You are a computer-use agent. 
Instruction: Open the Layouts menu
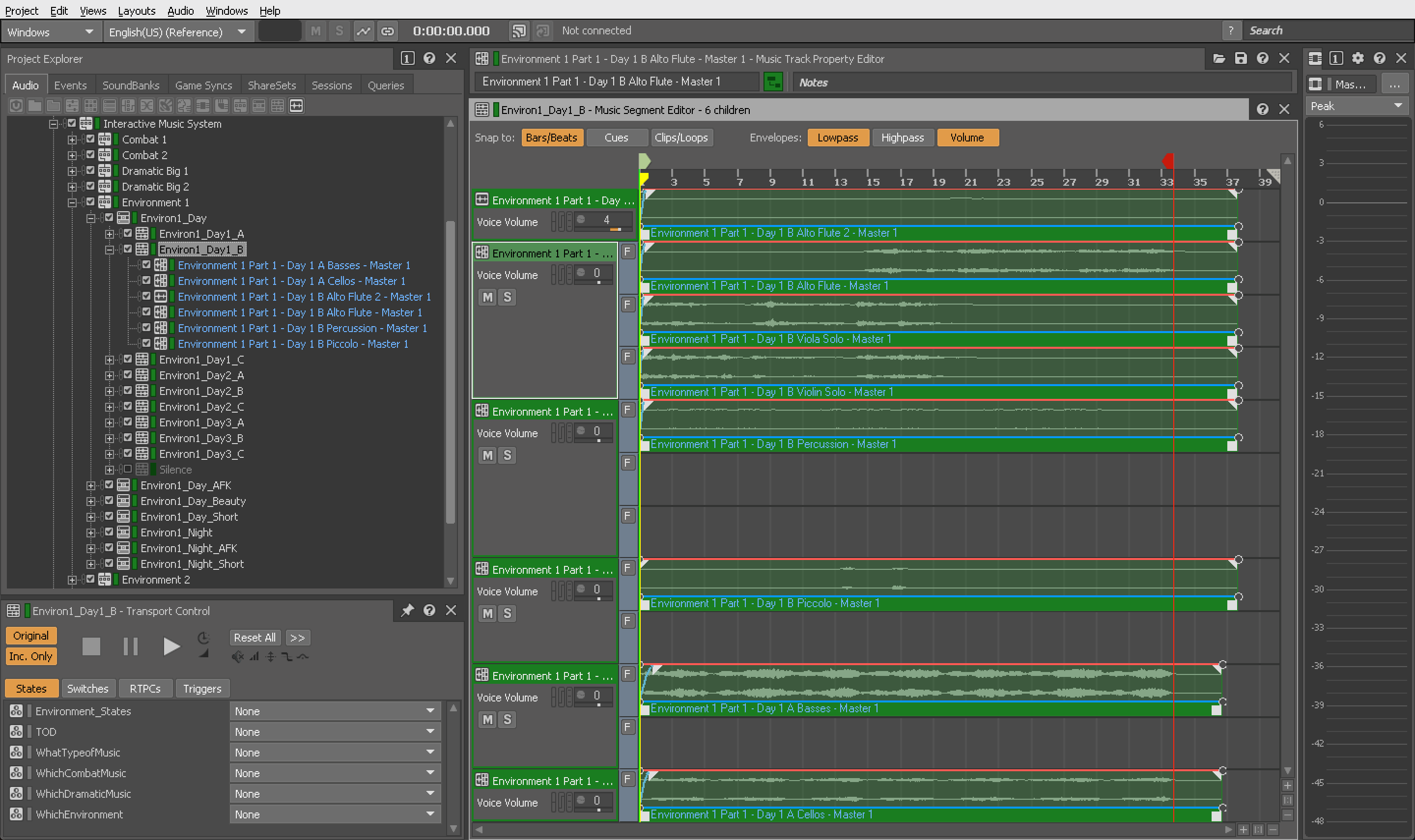[137, 10]
